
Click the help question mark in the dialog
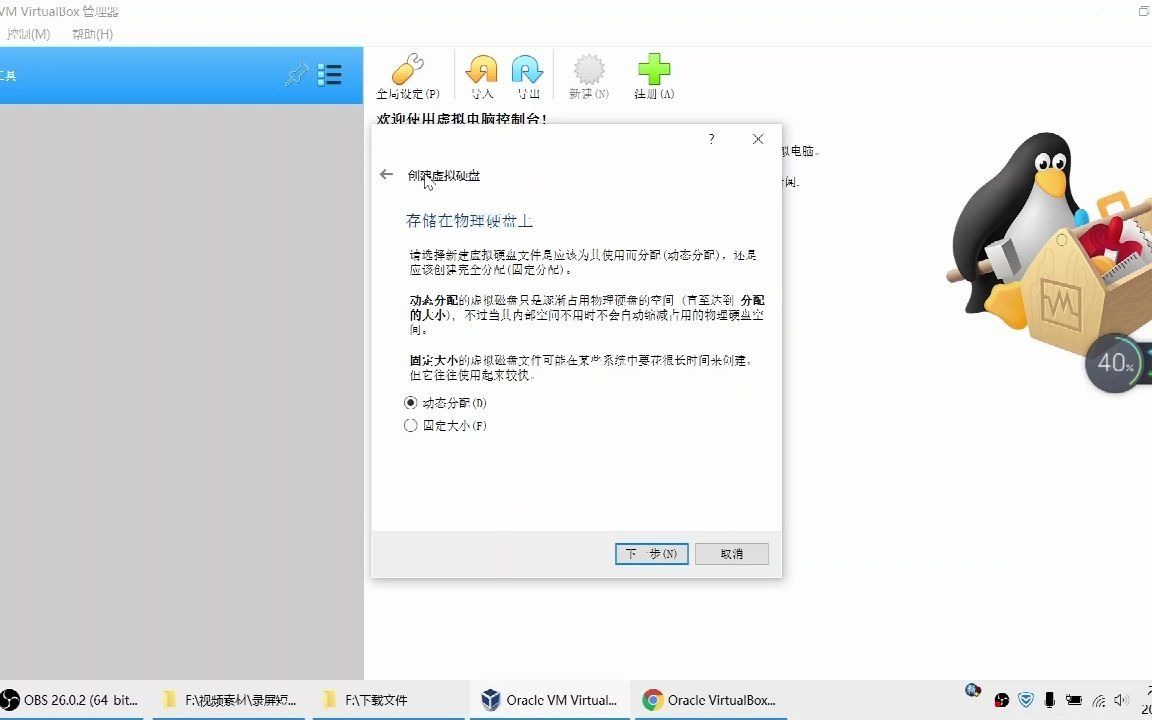pos(710,139)
